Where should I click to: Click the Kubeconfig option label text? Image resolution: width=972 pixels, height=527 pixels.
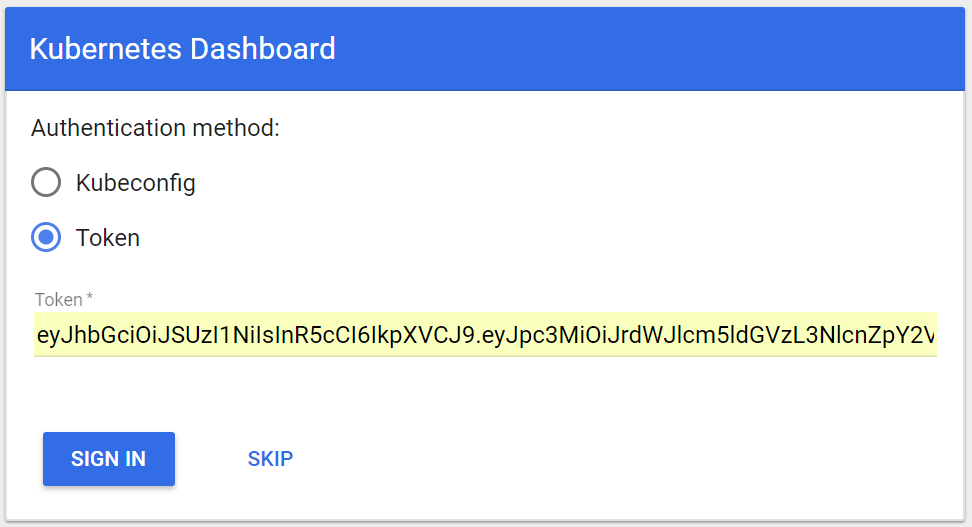point(135,183)
